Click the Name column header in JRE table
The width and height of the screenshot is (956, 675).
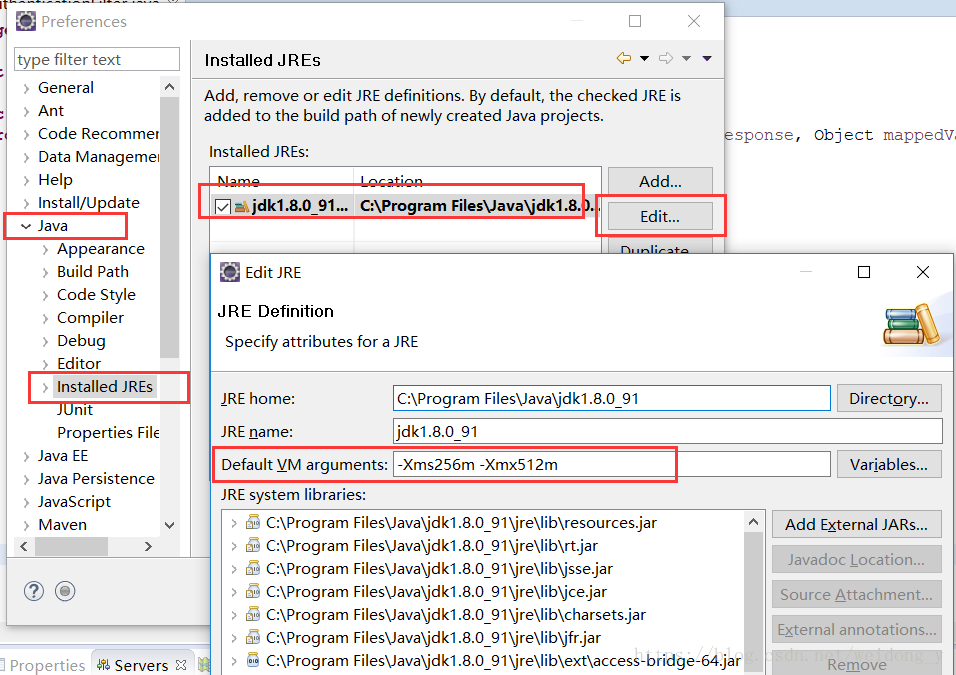(x=238, y=181)
